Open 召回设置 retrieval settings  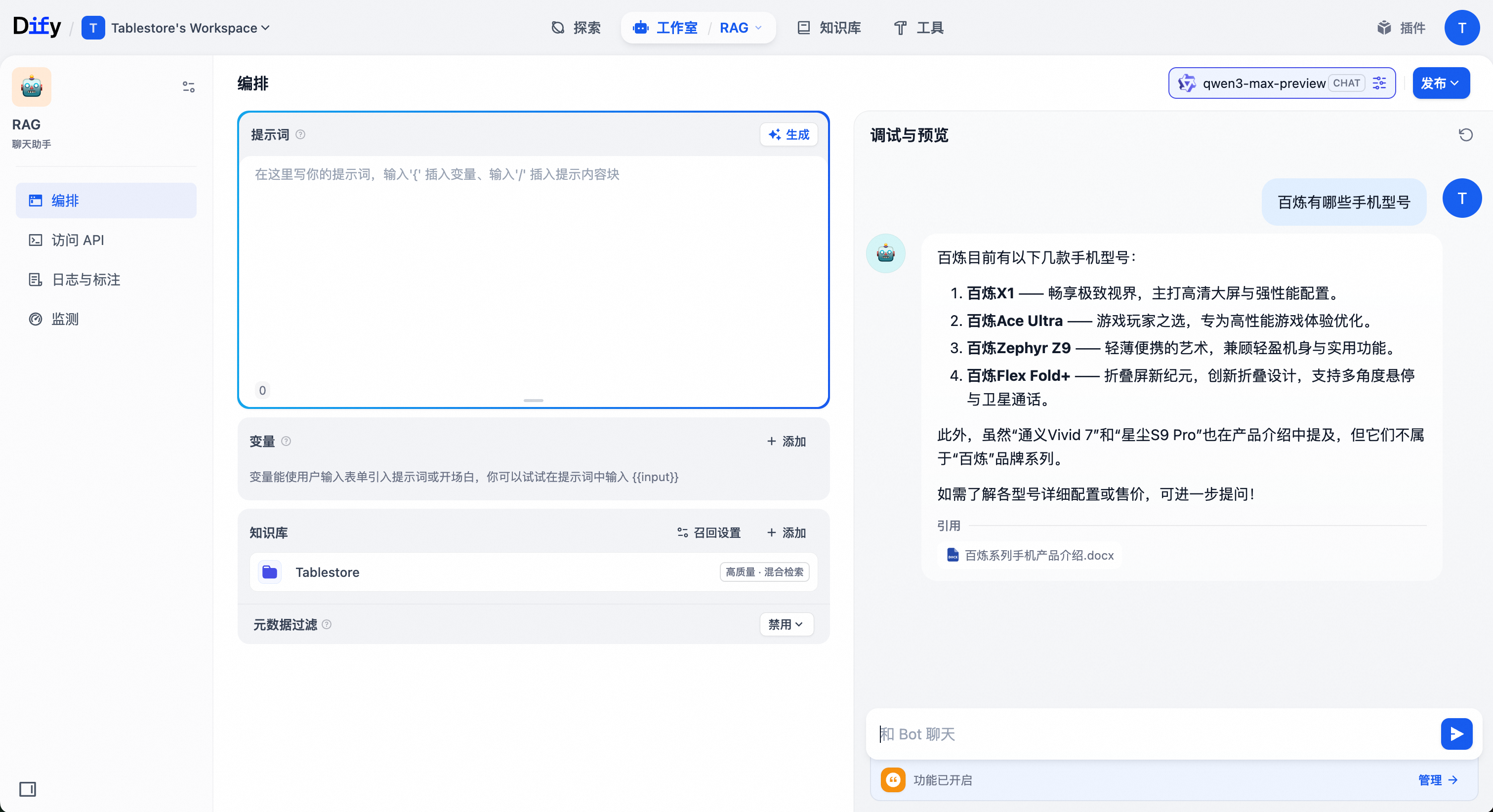tap(709, 532)
